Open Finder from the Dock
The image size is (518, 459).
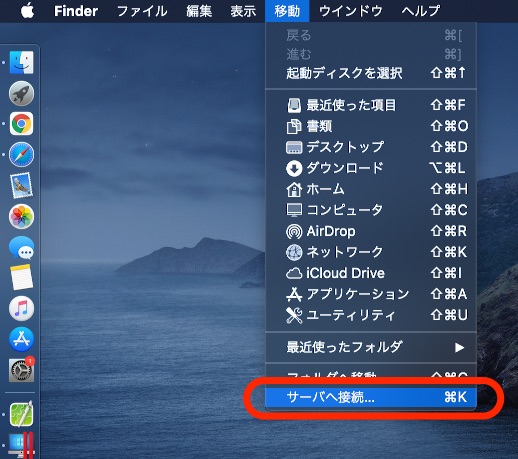21,62
